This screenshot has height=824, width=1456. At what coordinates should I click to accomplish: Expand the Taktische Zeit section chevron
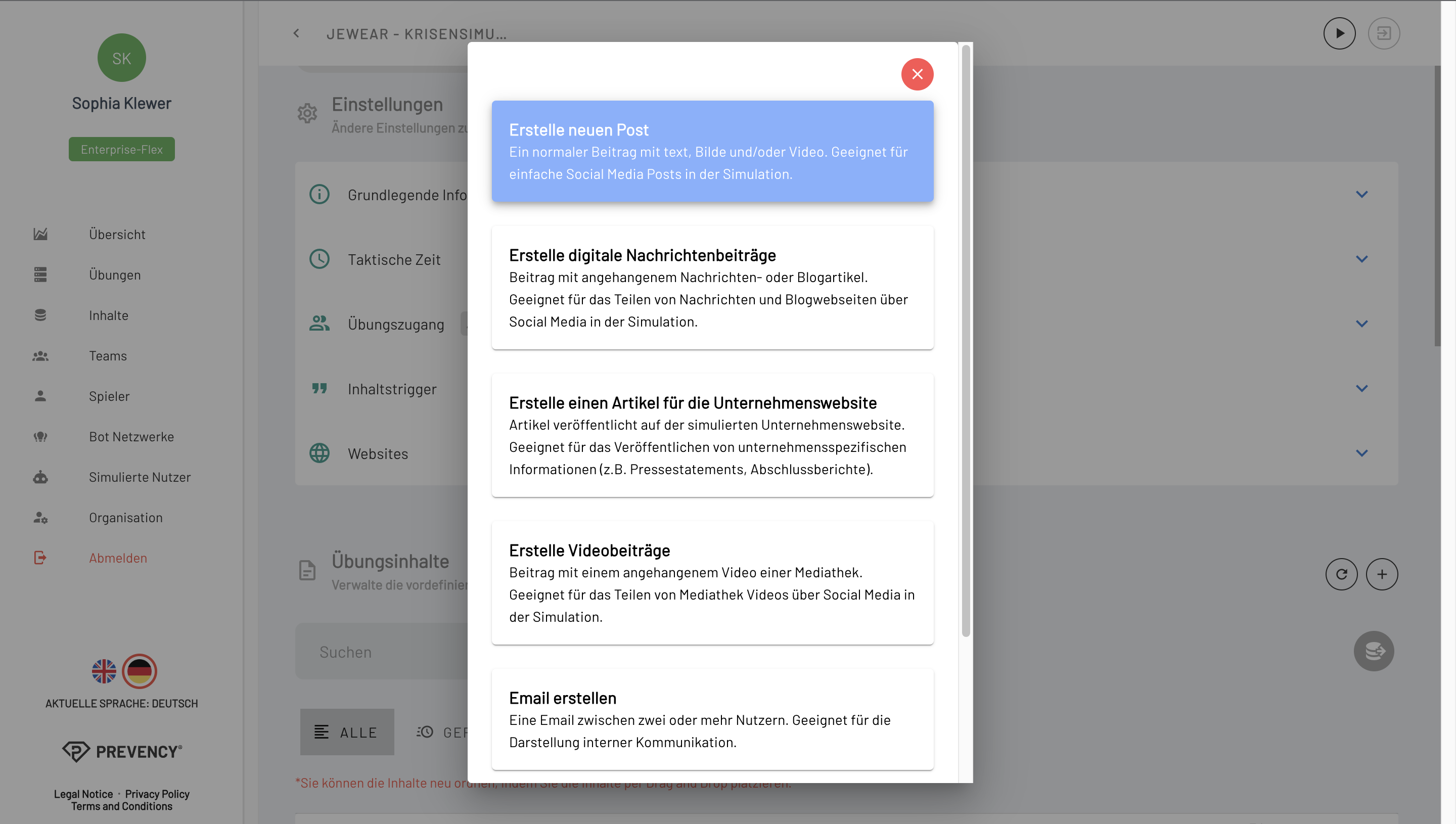click(1361, 259)
